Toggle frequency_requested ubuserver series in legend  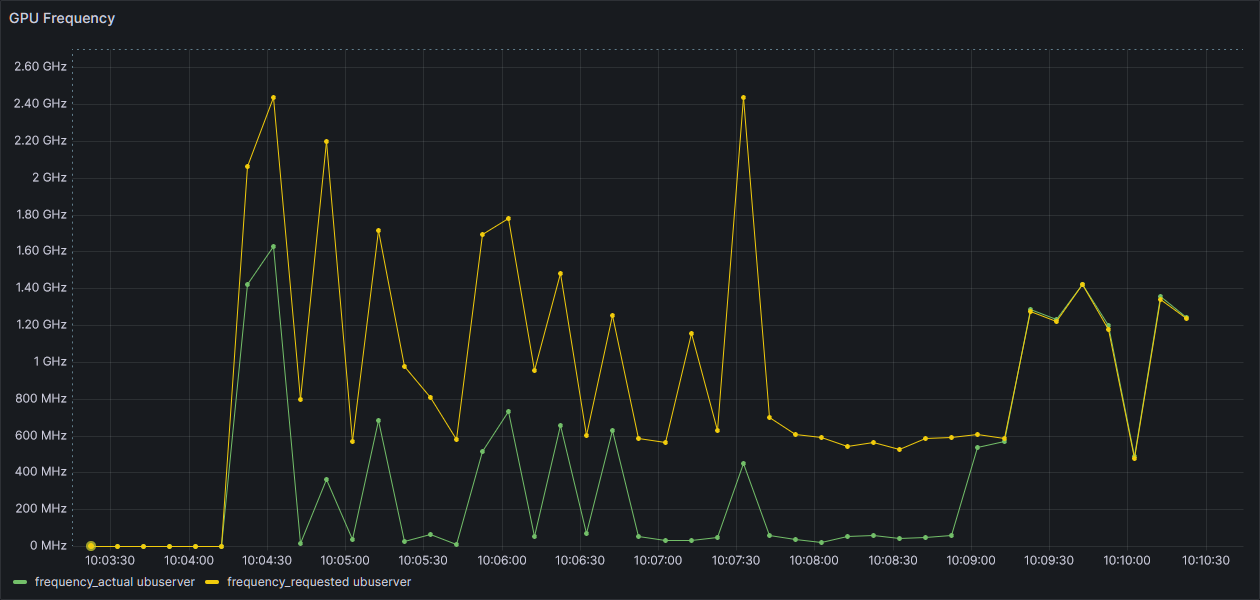(319, 581)
